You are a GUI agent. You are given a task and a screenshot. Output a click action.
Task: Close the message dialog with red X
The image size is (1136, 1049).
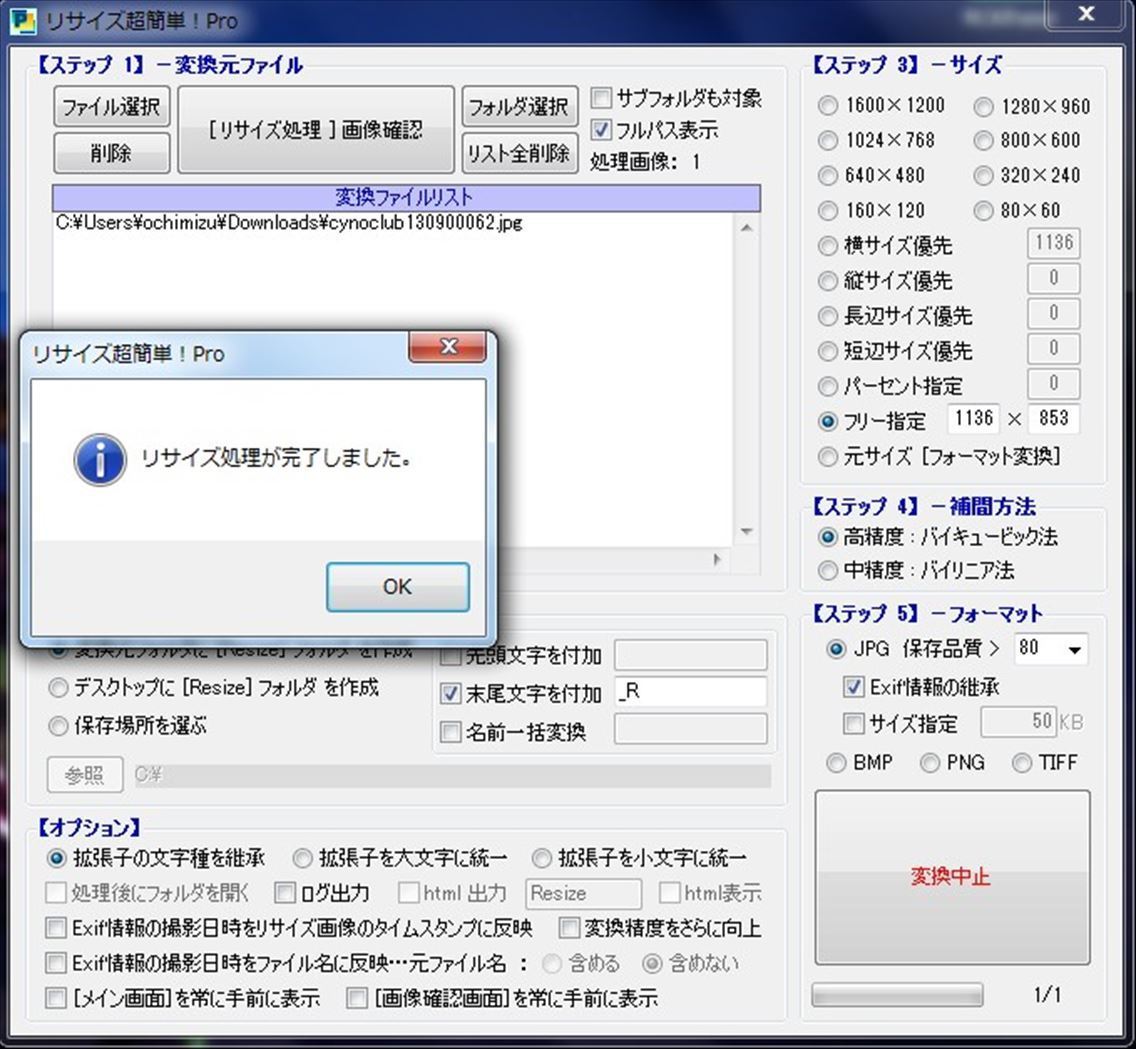pos(448,347)
